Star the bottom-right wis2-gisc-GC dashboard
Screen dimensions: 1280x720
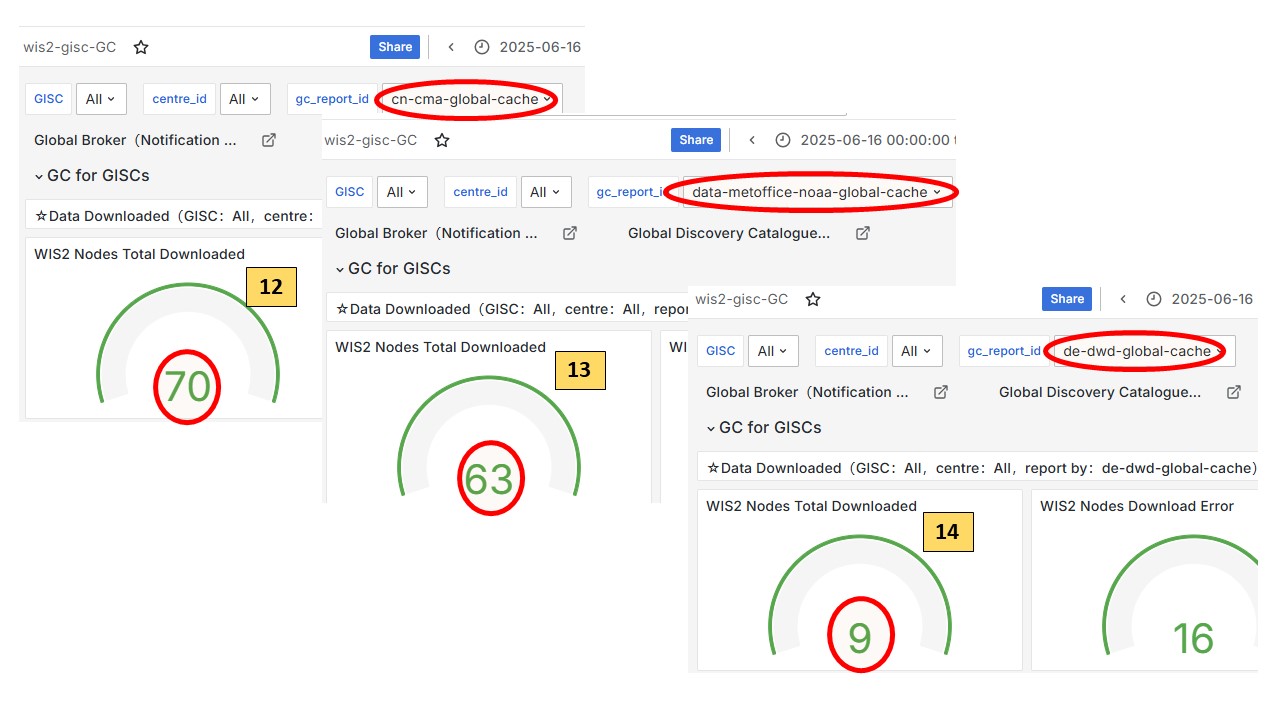coord(813,299)
